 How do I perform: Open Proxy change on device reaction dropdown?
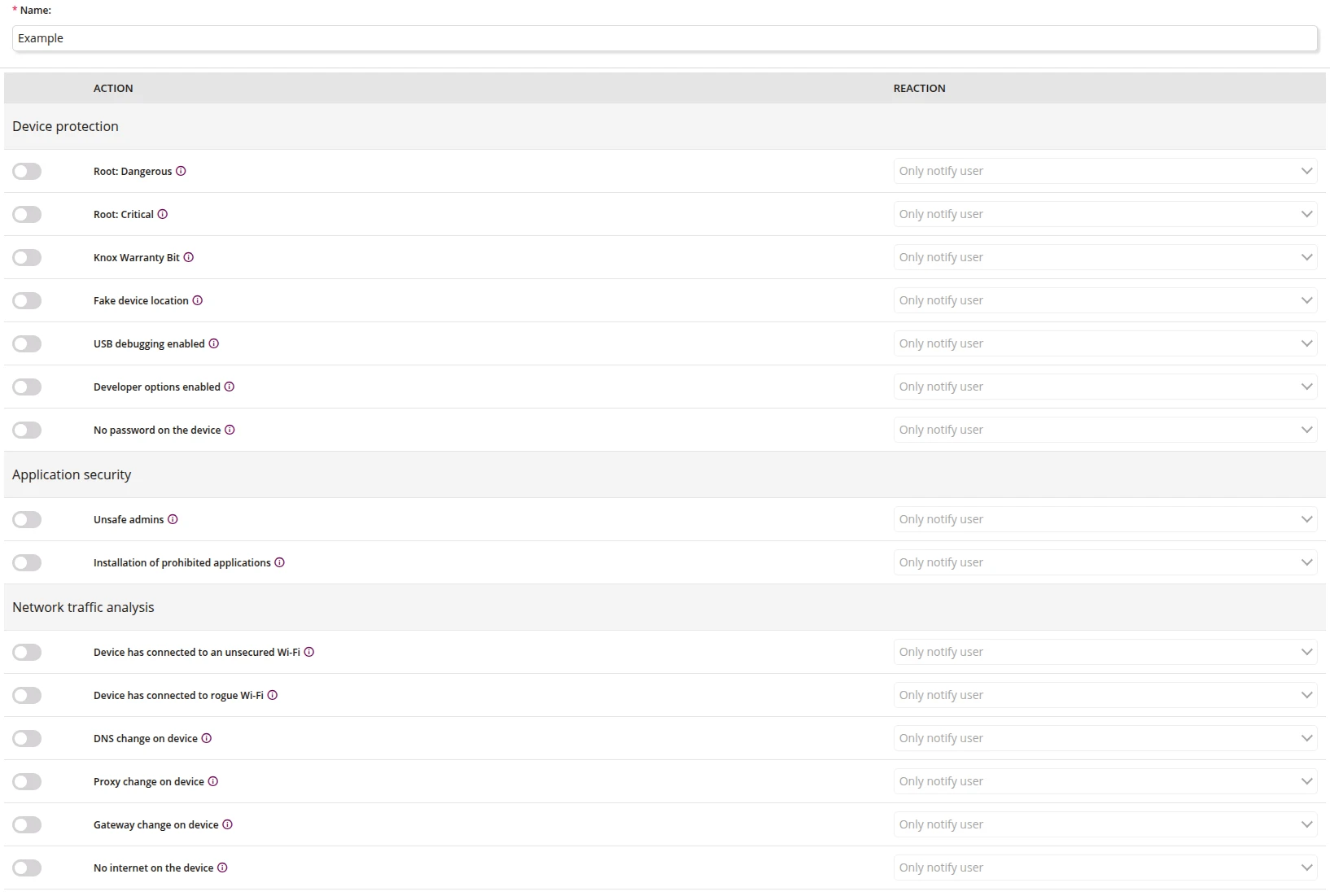pos(1105,781)
